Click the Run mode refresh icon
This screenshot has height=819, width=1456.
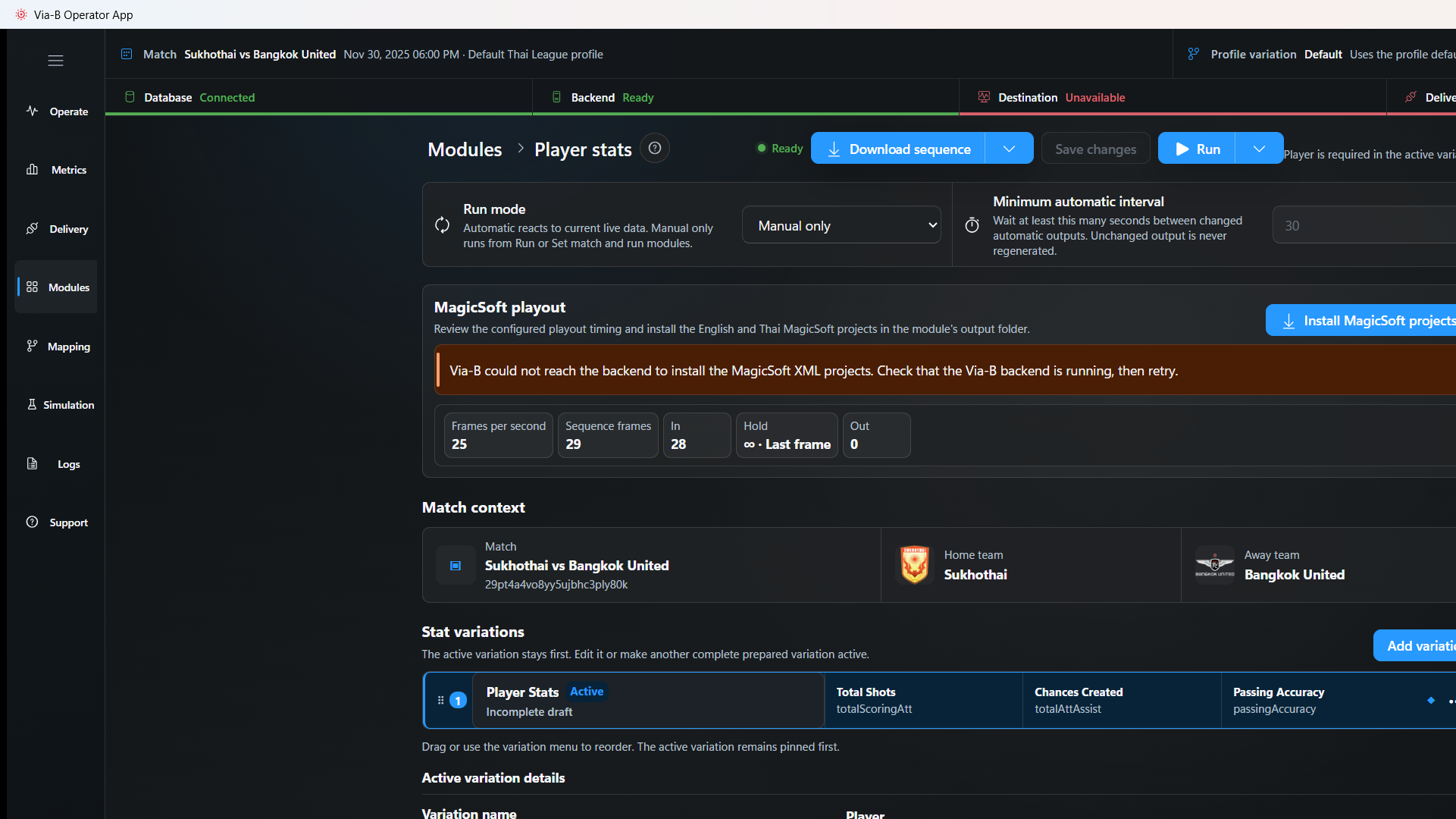click(x=443, y=225)
